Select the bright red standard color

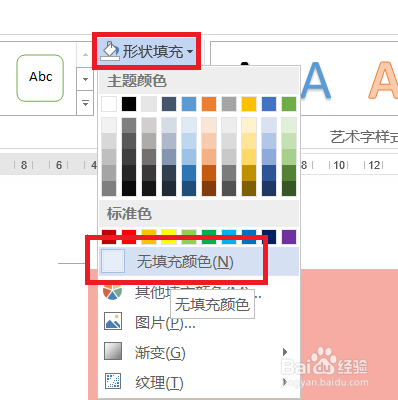(x=129, y=237)
